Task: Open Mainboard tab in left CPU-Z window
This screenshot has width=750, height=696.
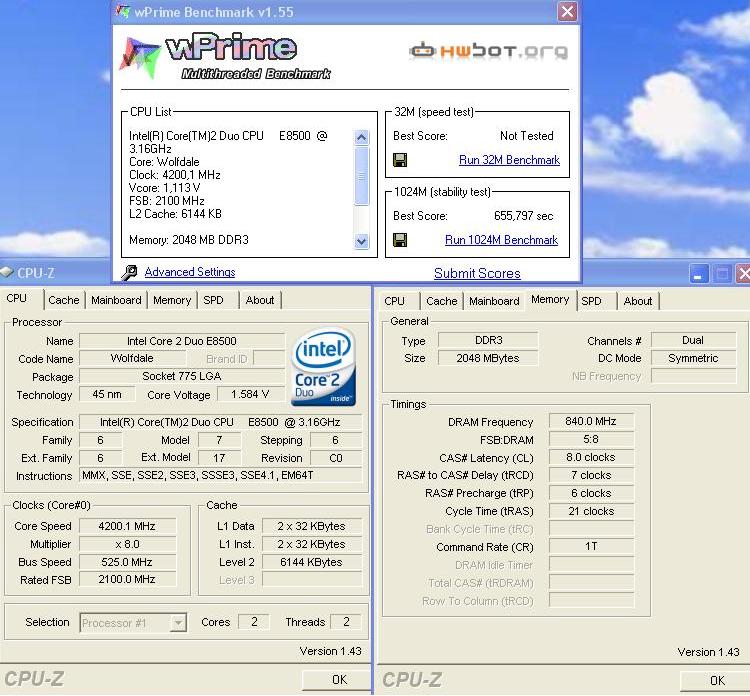Action: coord(116,300)
